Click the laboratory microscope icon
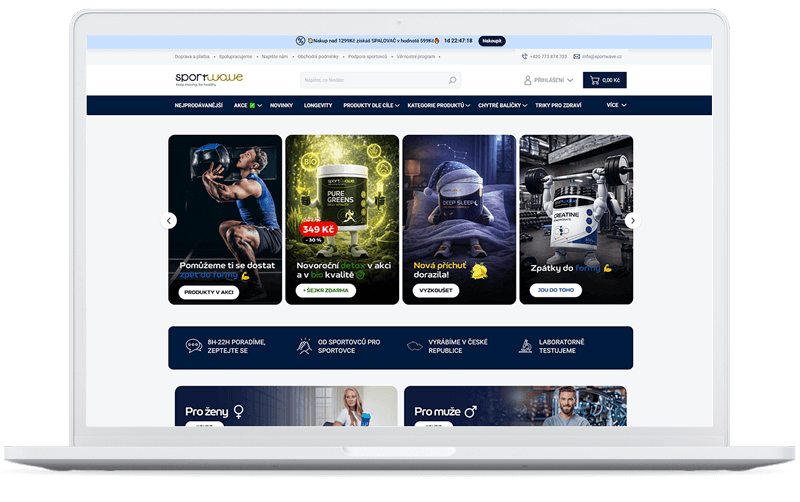Screen dimensions: 800x502 click(524, 346)
